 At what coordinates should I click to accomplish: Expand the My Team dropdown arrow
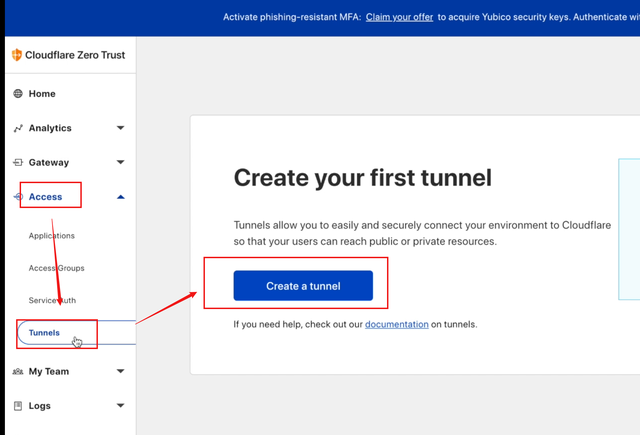[x=121, y=371]
